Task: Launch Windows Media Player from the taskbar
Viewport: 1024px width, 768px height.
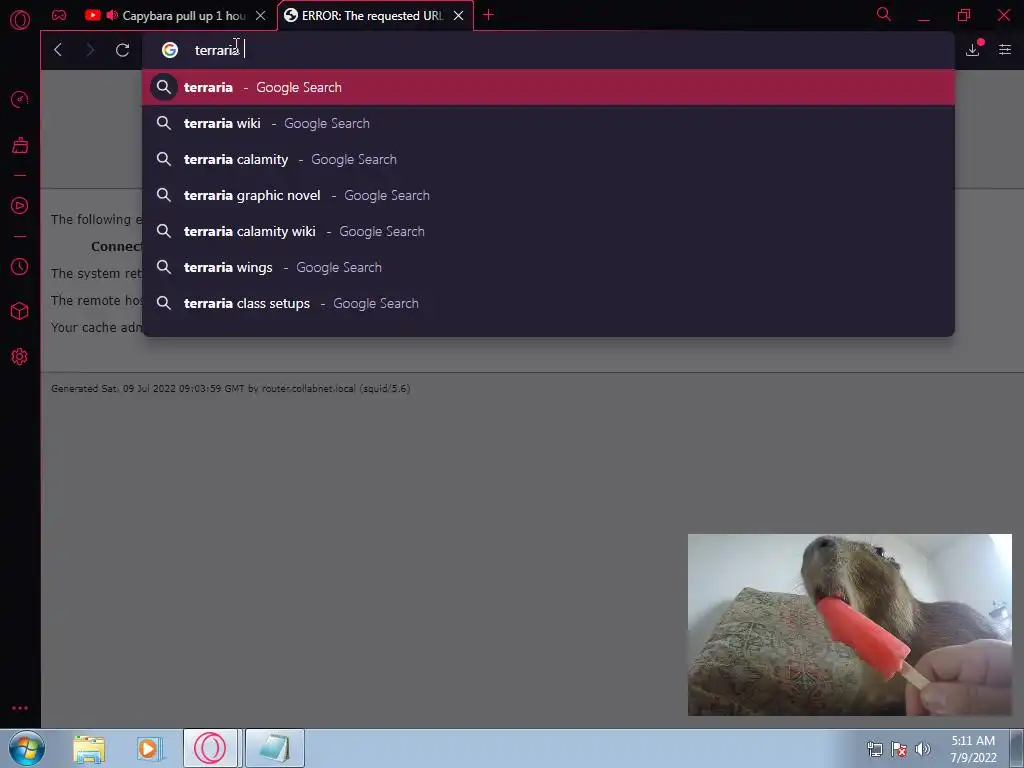Action: point(150,749)
